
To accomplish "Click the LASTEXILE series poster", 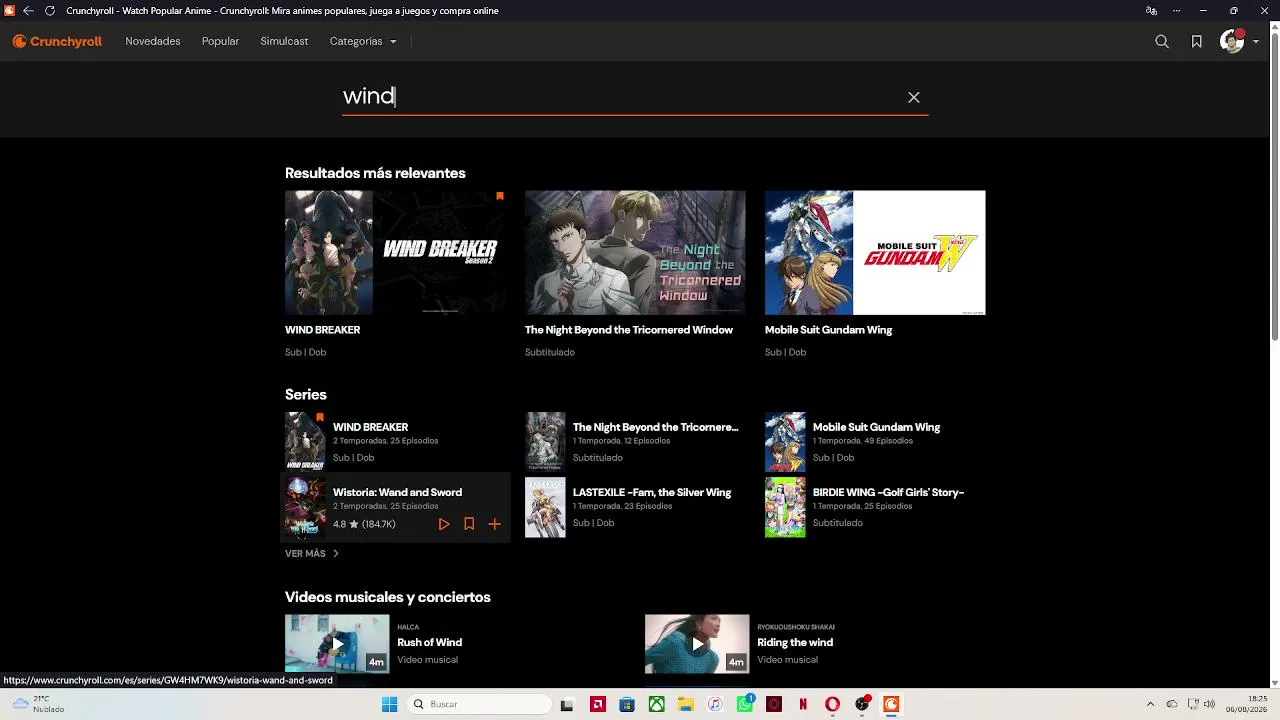I will 545,507.
